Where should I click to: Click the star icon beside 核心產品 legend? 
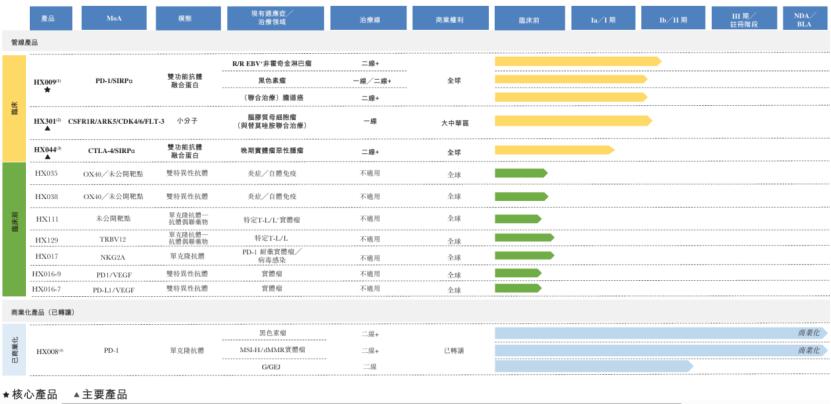coord(6,395)
